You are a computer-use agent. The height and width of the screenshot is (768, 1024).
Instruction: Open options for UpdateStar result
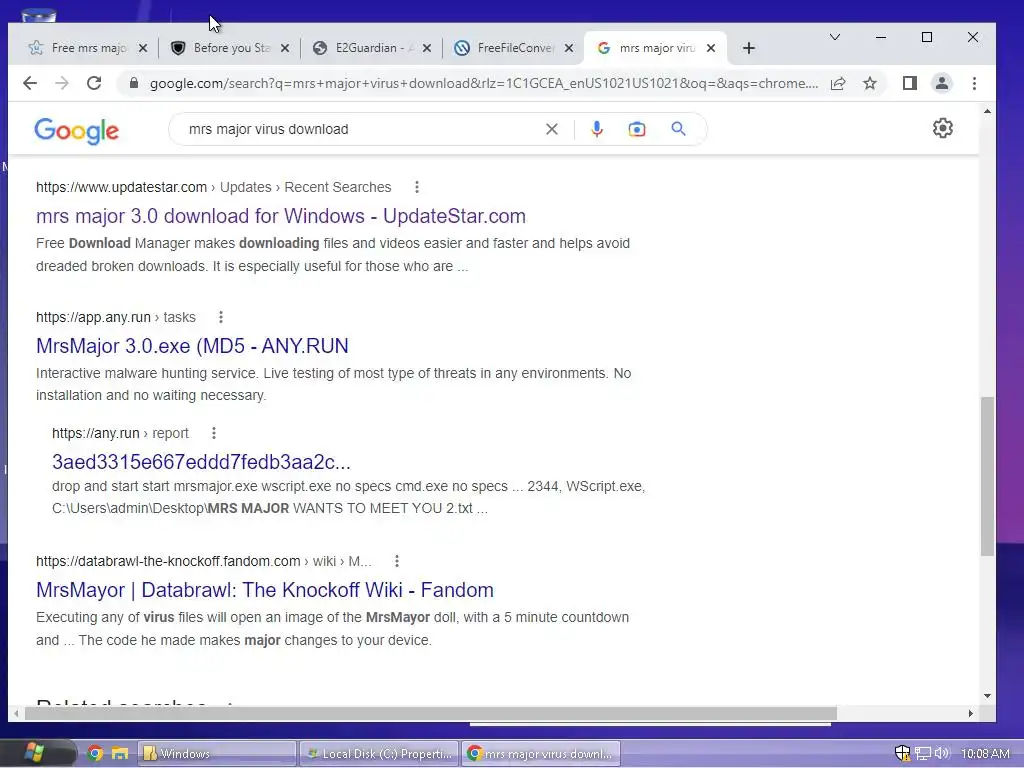point(417,187)
